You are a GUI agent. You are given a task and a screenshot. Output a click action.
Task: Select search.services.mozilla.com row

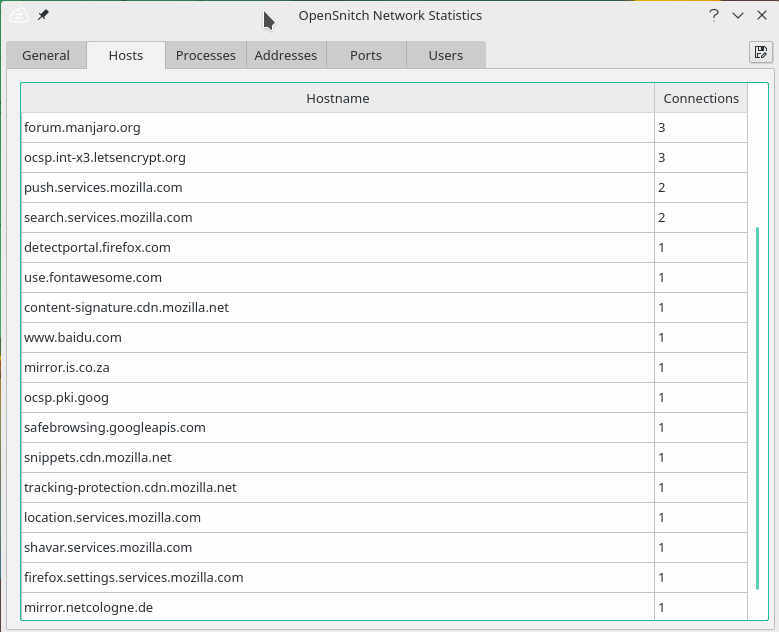tap(384, 218)
